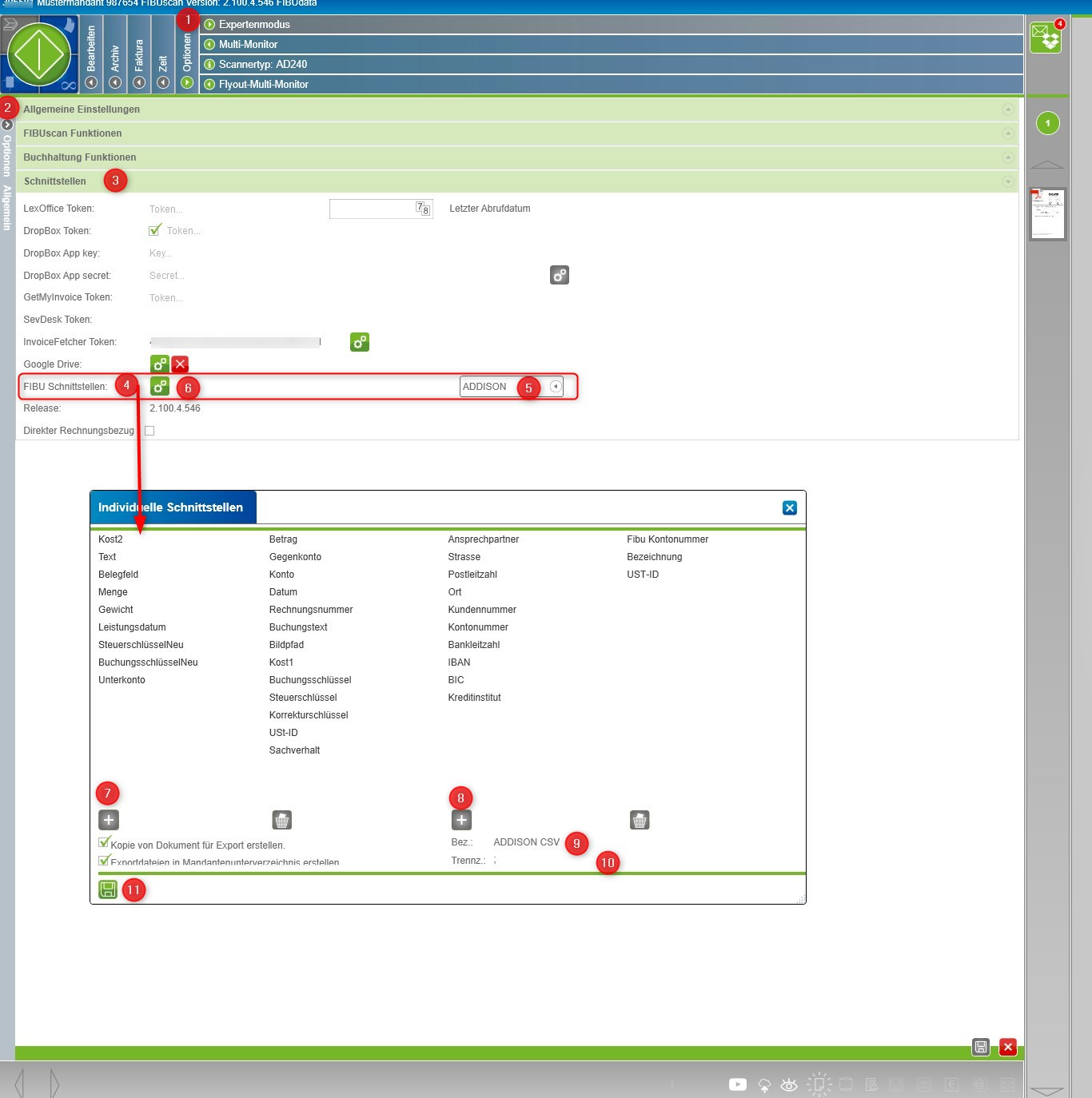Enable Direkter Rechnungsbezug checkbox

click(149, 431)
